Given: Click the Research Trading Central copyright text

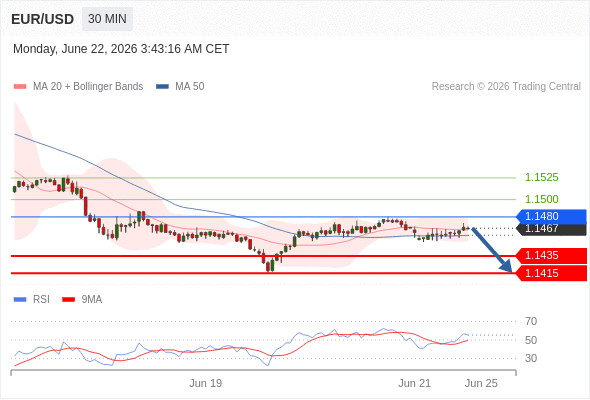Looking at the screenshot, I should click(x=506, y=87).
